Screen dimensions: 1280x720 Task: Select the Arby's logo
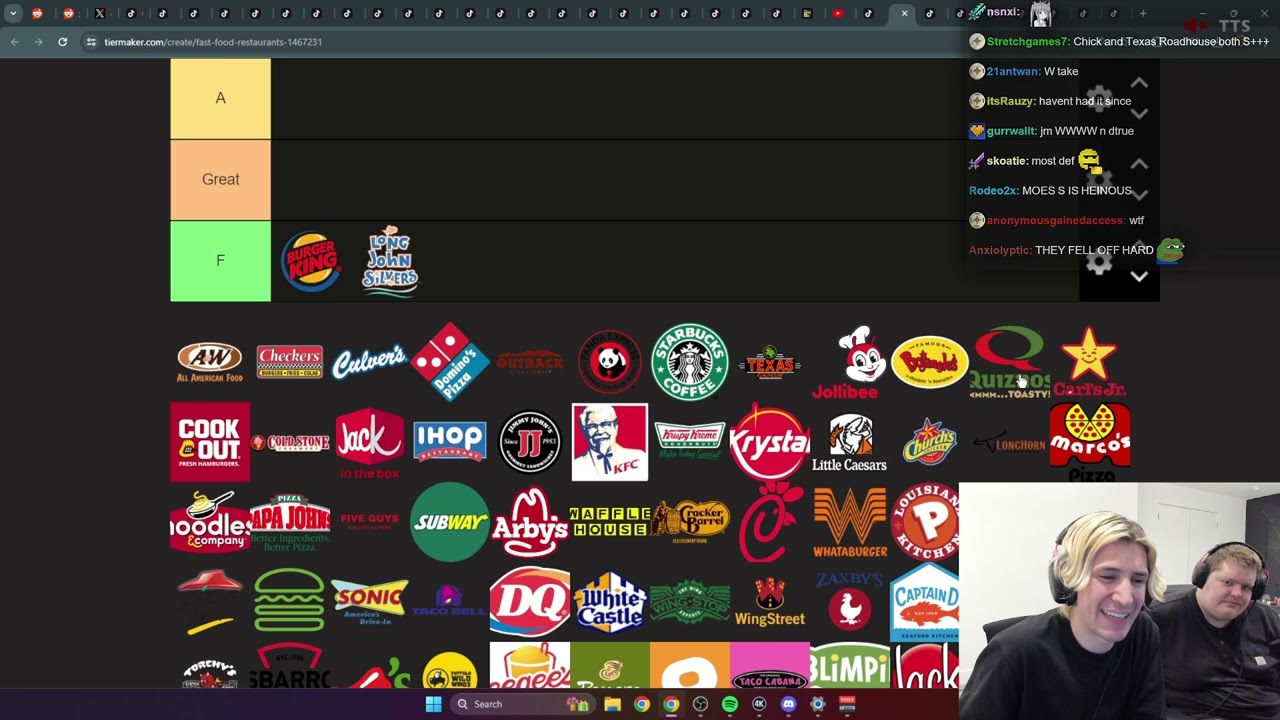click(x=530, y=522)
